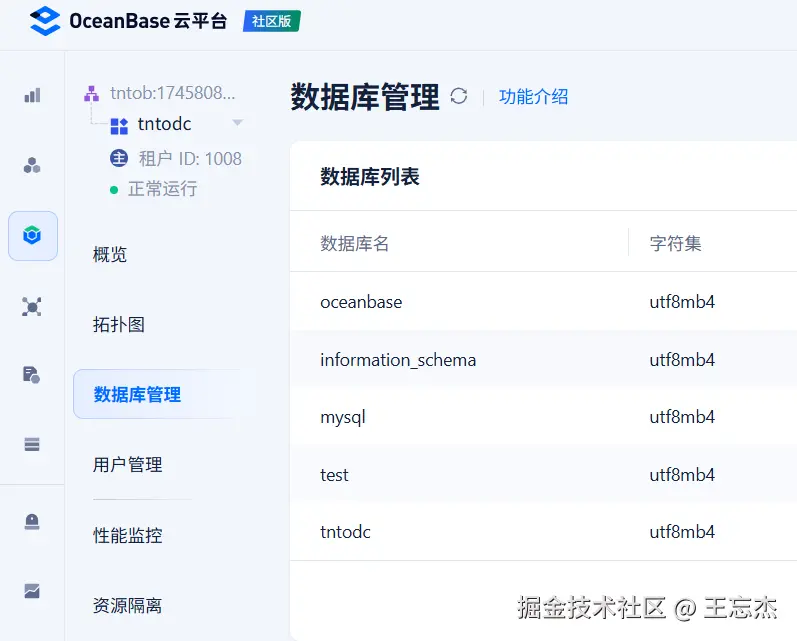Click the refresh icon beside 数据库管理 title

(x=458, y=96)
